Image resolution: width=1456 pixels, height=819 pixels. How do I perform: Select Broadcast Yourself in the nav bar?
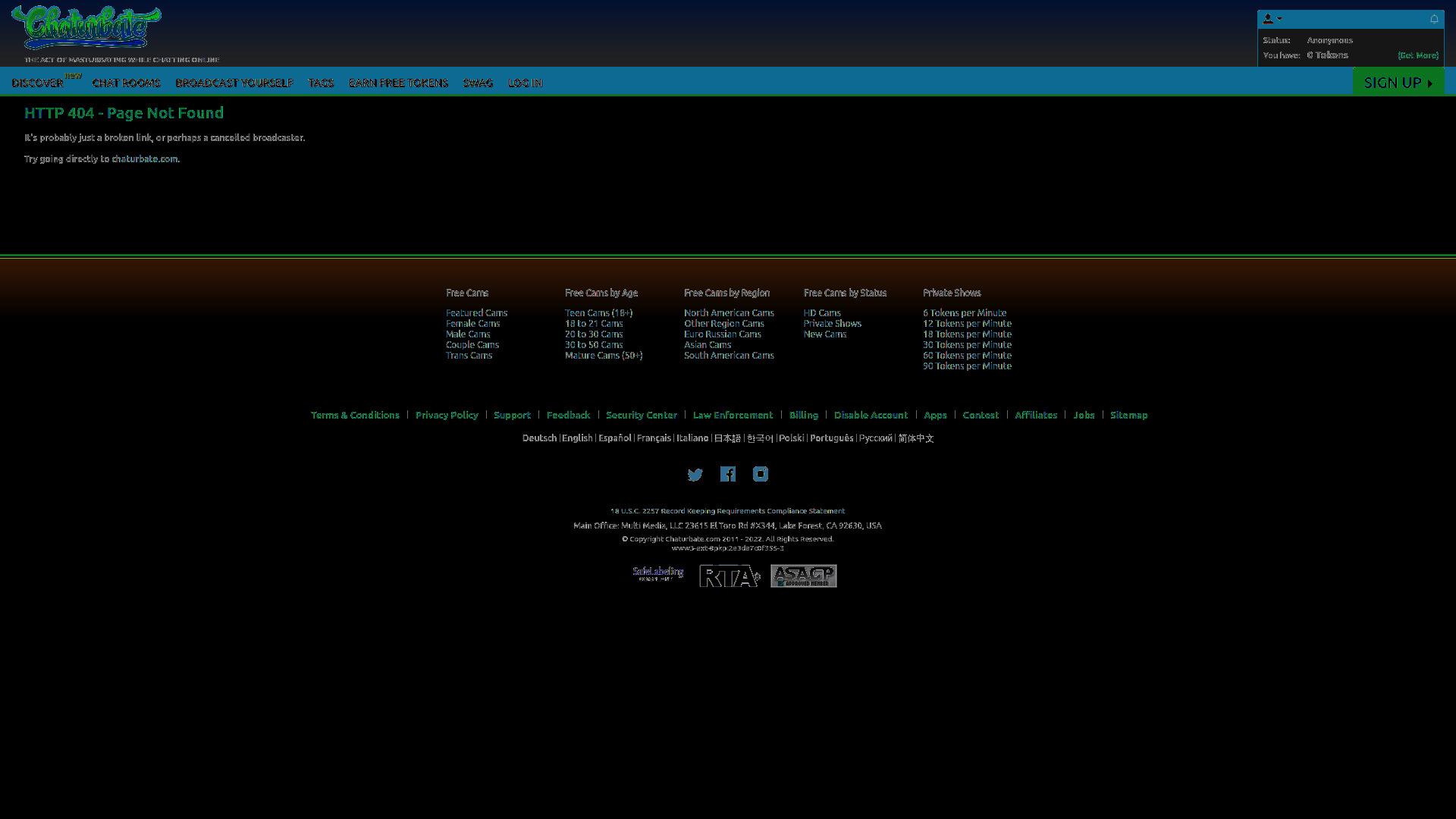point(234,83)
